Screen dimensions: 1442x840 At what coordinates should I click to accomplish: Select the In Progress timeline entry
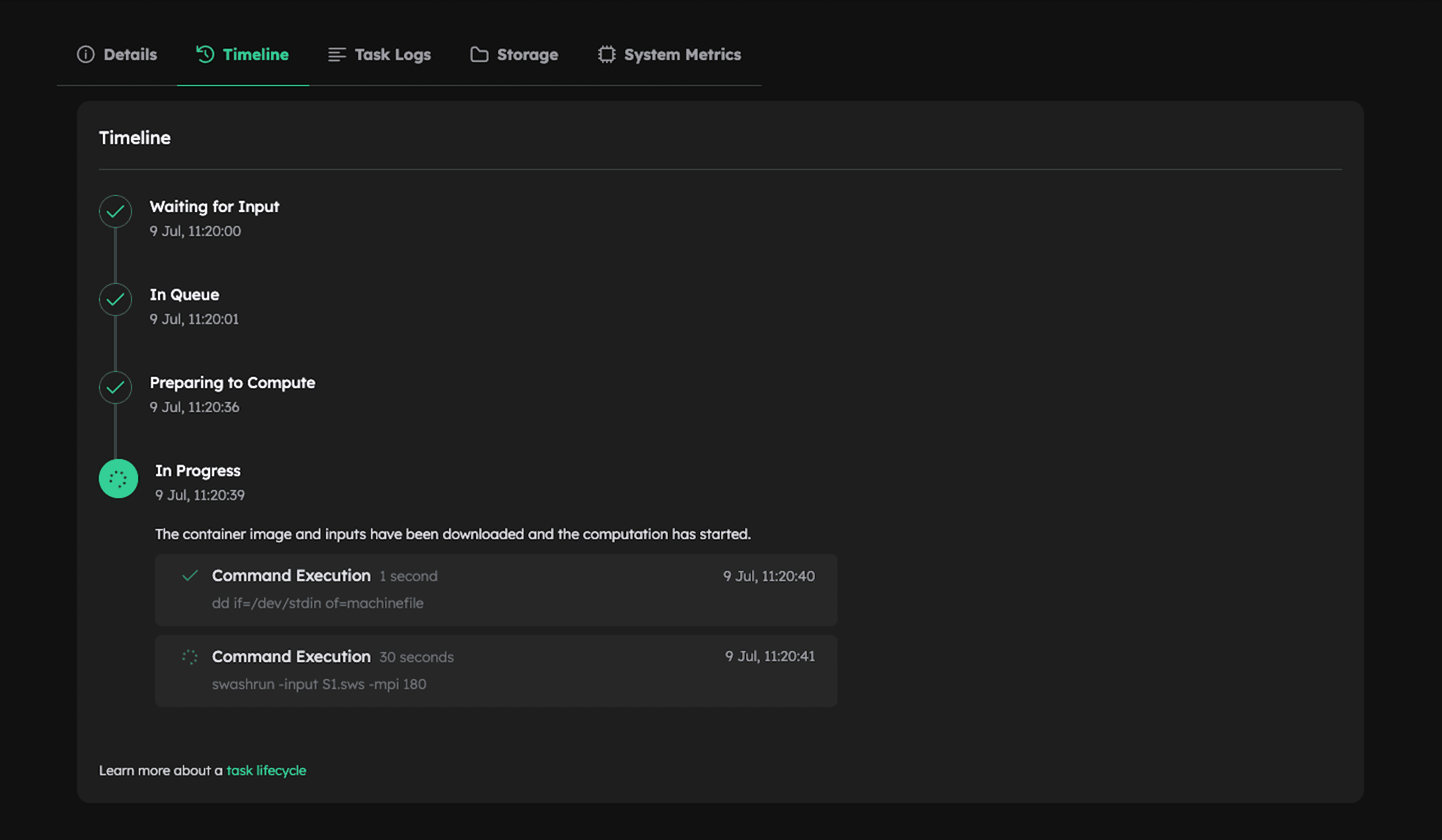[198, 470]
